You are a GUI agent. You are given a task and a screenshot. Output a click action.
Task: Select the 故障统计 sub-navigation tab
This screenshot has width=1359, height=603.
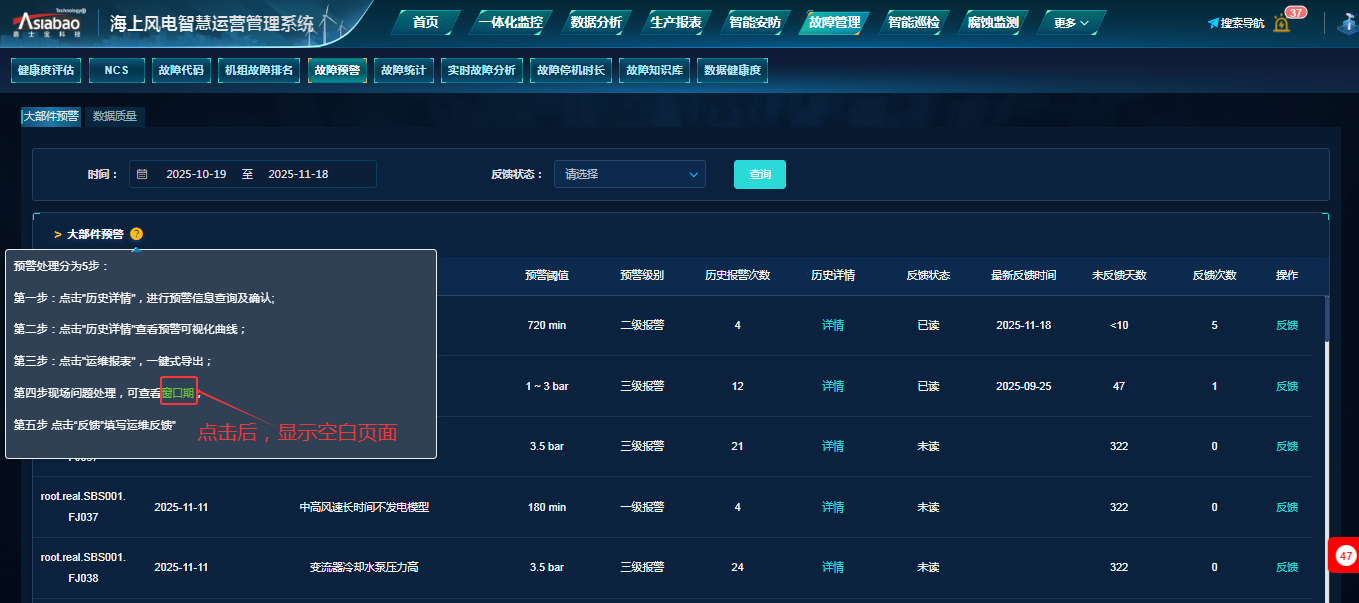tap(403, 70)
